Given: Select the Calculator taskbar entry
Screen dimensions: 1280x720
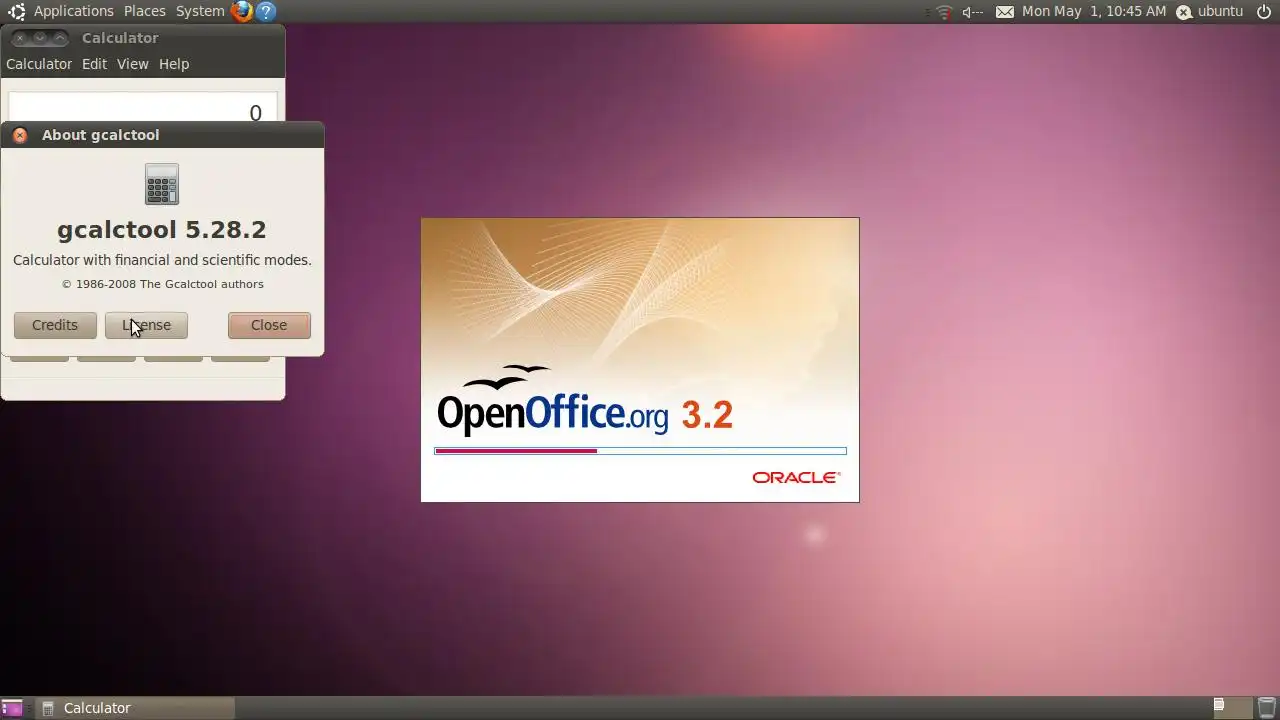Looking at the screenshot, I should [134, 708].
